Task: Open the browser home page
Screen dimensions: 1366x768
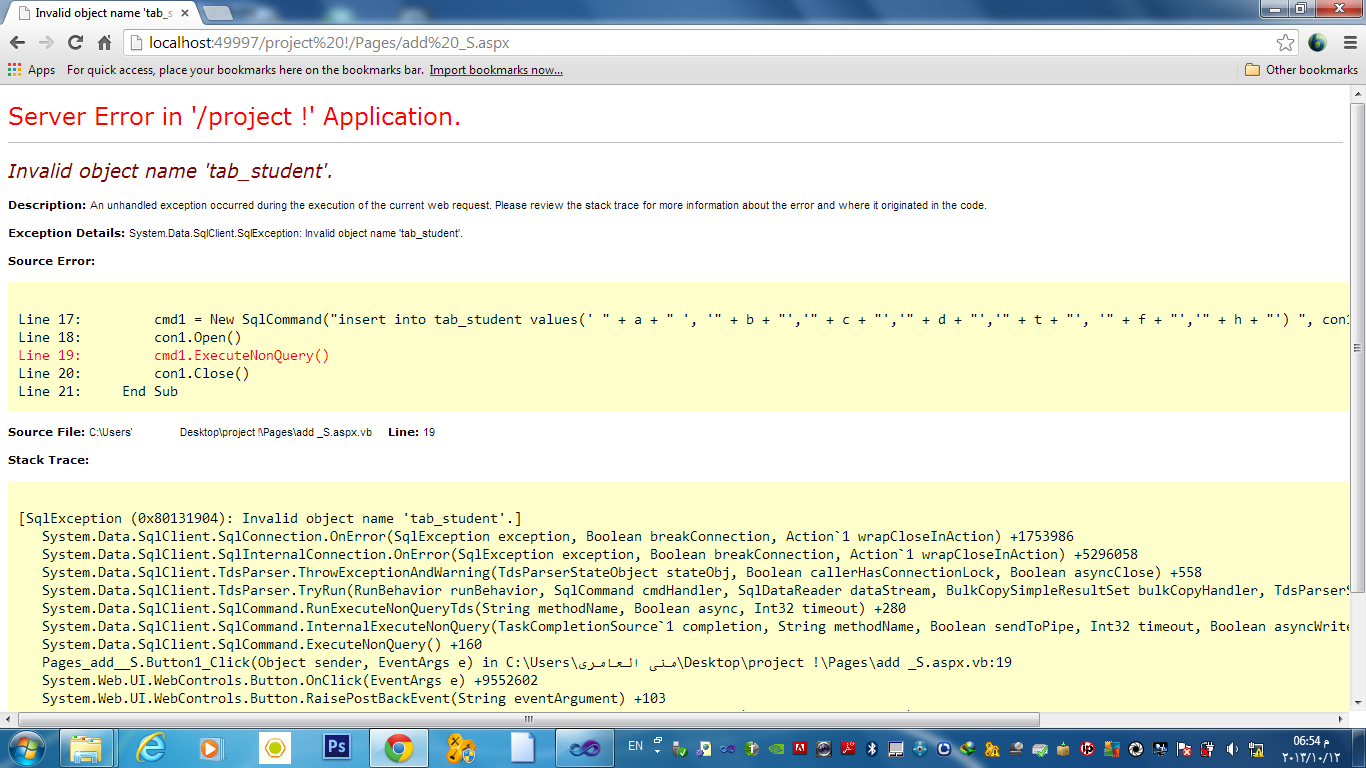Action: [104, 43]
